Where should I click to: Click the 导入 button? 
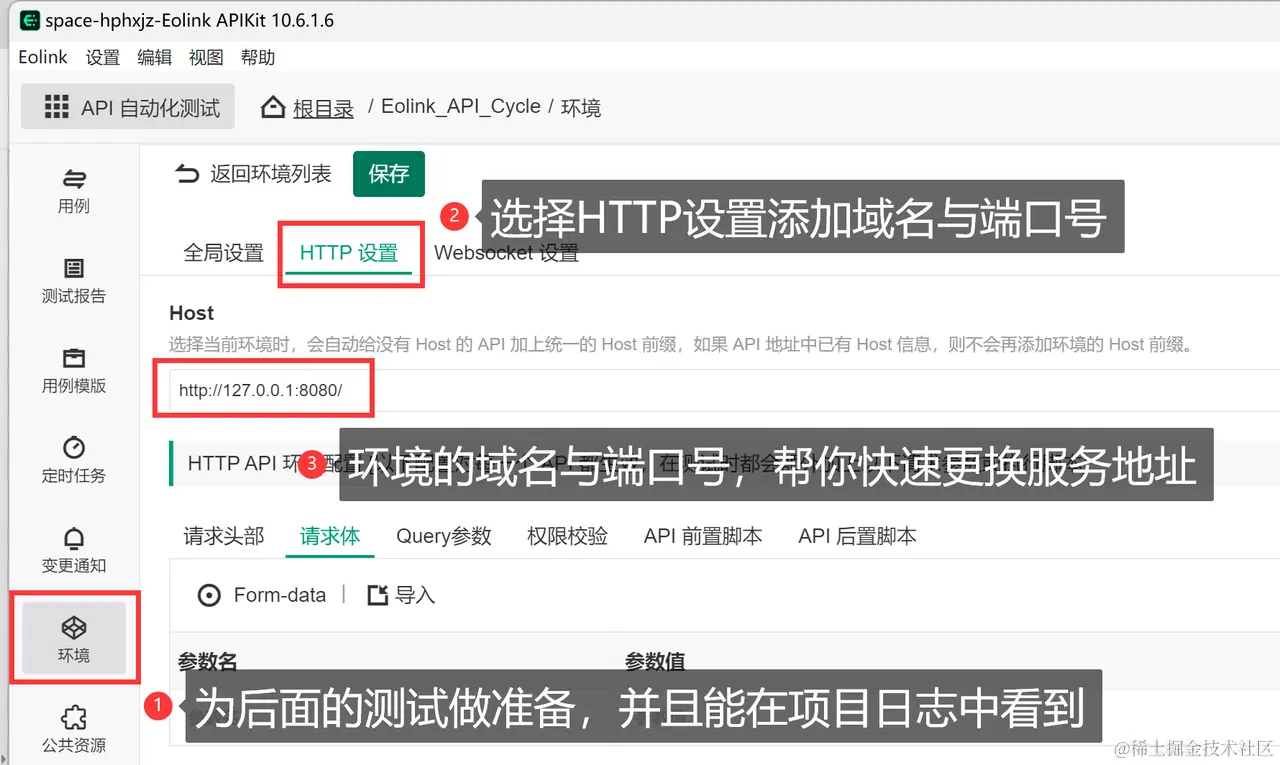coord(401,595)
